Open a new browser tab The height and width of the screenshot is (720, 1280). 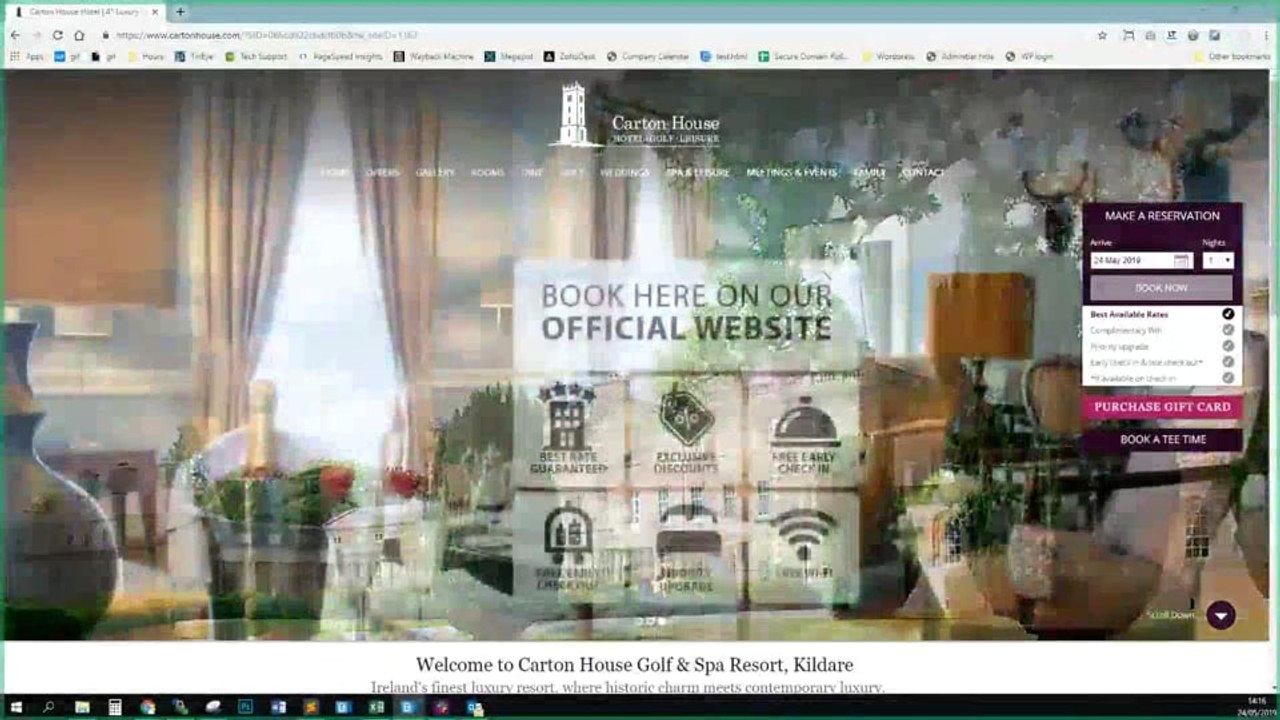[180, 12]
